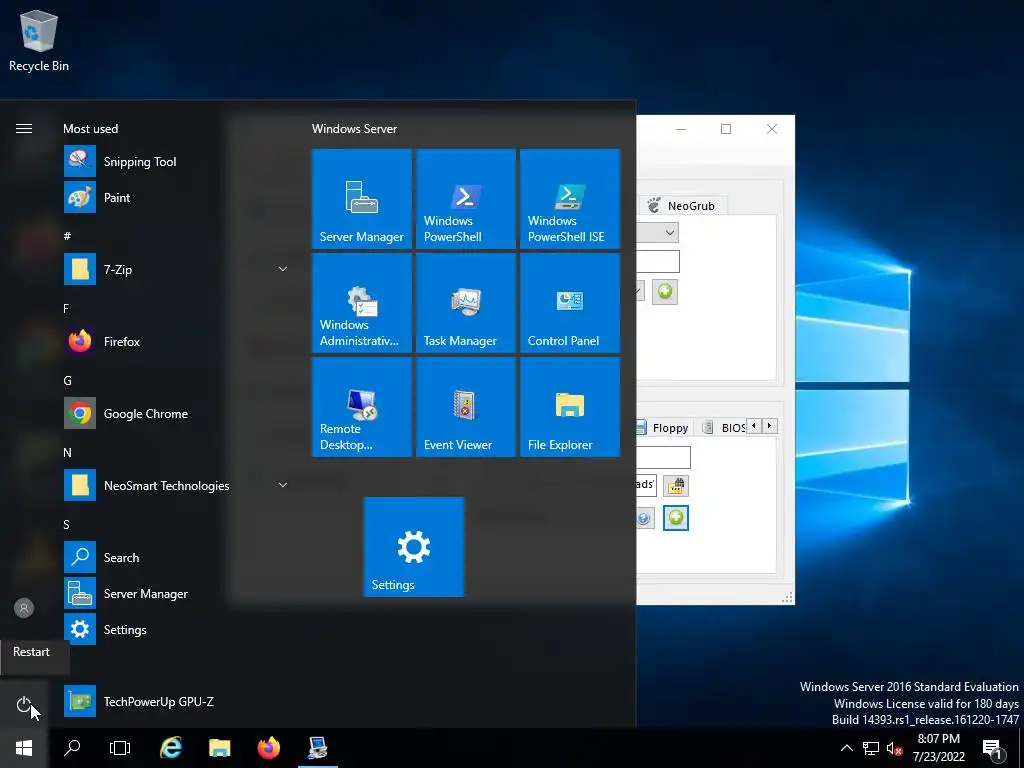This screenshot has height=768, width=1024.
Task: Click the Windows Start button
Action: coord(24,748)
